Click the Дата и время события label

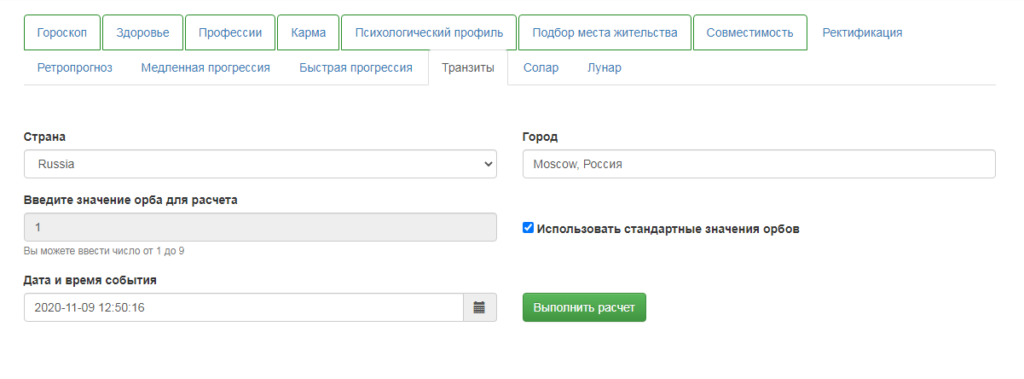coord(90,280)
